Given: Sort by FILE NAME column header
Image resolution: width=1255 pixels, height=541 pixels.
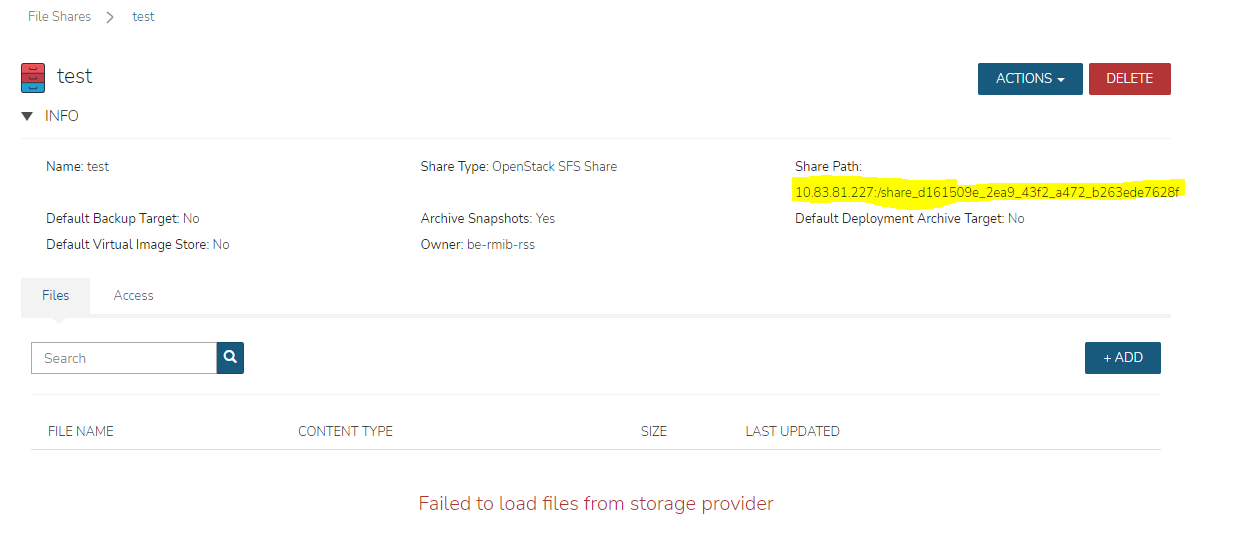Looking at the screenshot, I should [81, 432].
